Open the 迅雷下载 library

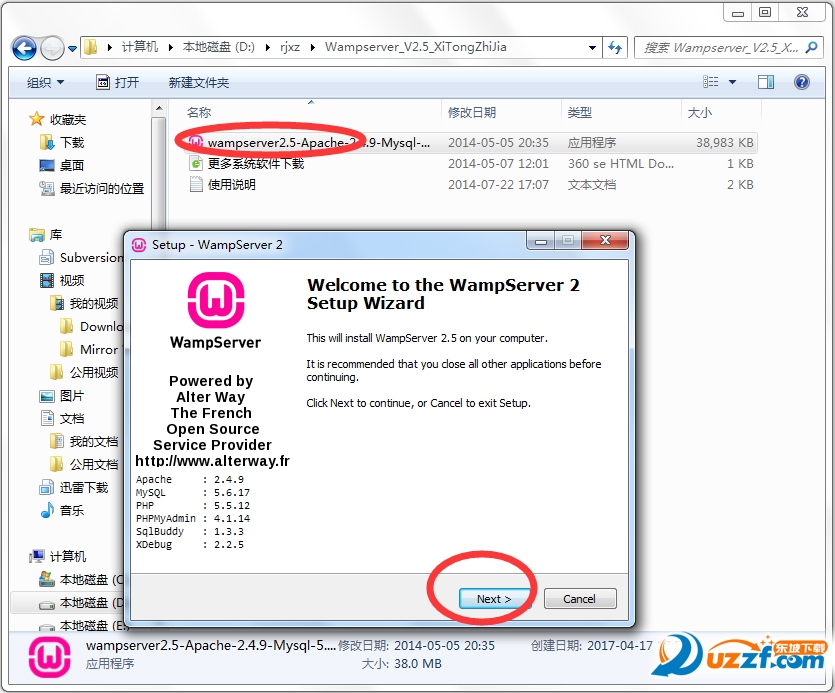(x=84, y=487)
